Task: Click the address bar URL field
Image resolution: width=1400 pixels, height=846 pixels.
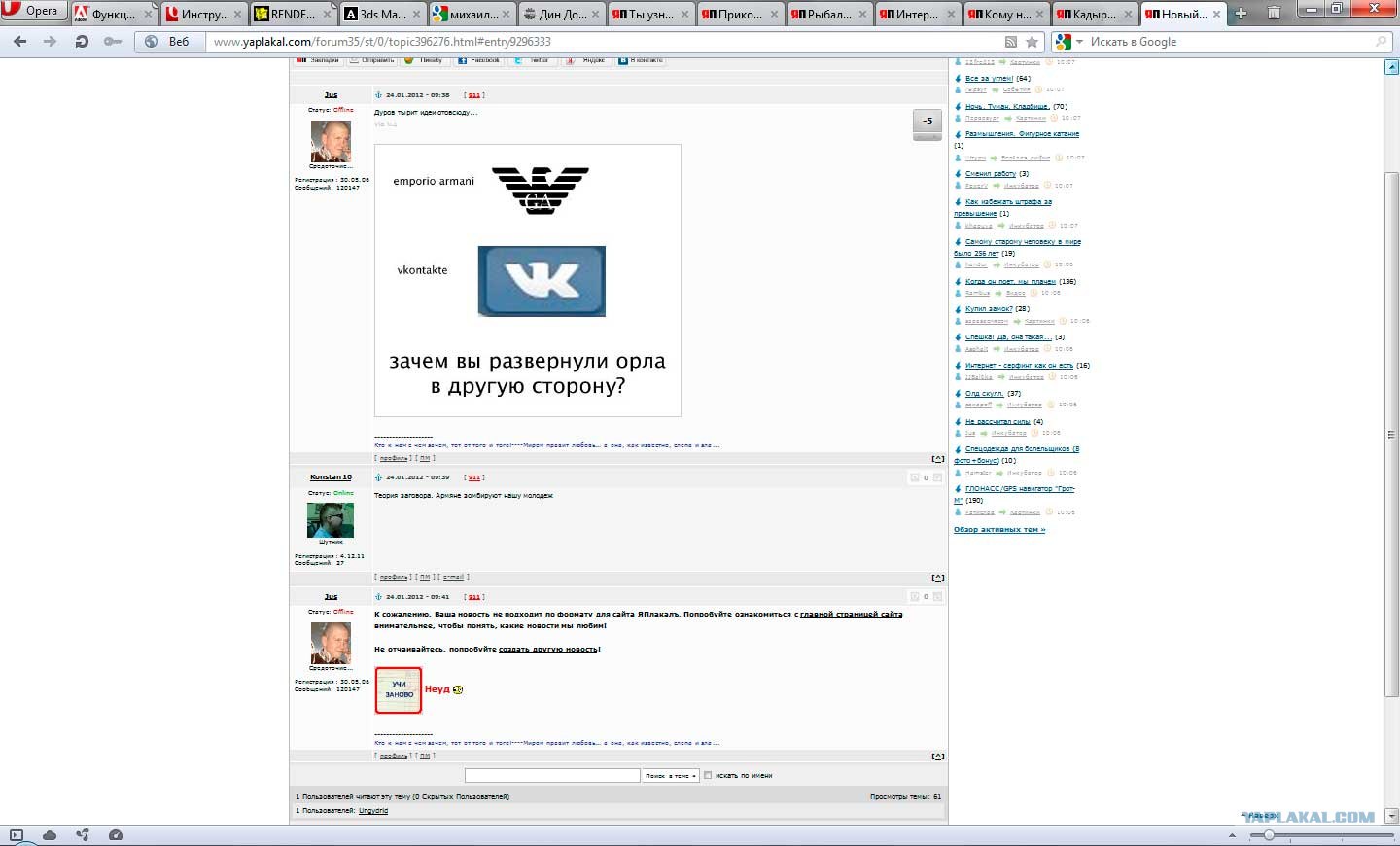Action: coord(603,42)
